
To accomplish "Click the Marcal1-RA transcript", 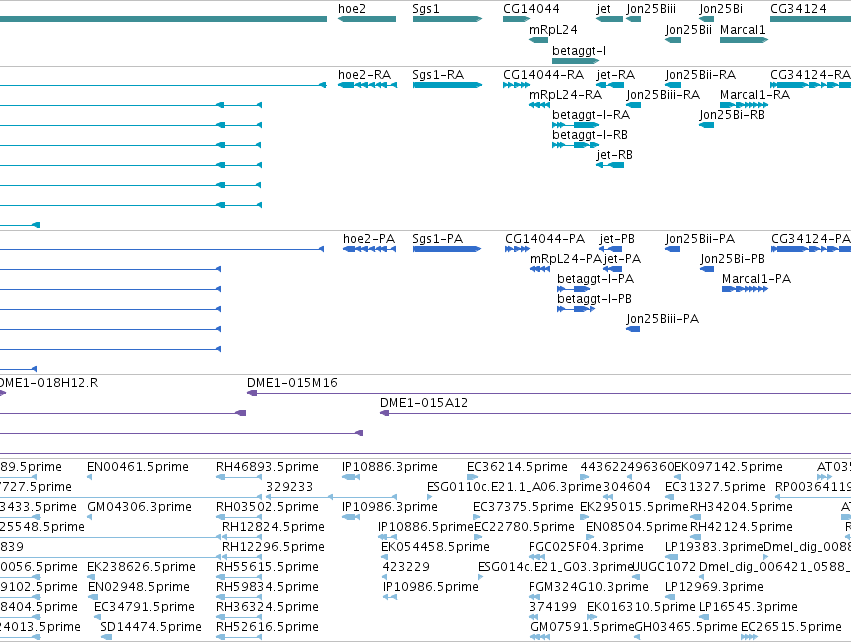I will point(744,105).
